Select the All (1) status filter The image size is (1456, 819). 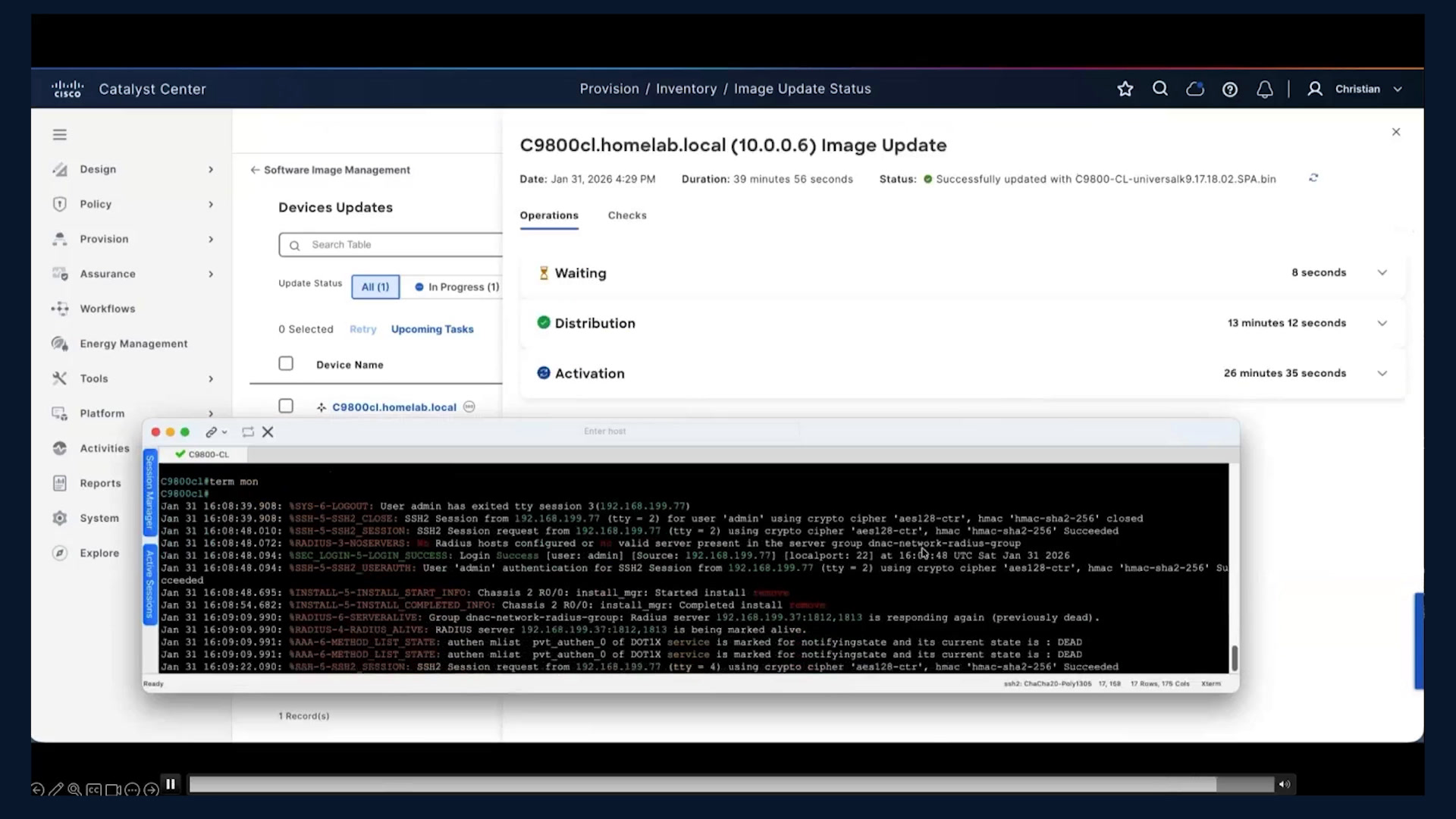[x=375, y=287]
